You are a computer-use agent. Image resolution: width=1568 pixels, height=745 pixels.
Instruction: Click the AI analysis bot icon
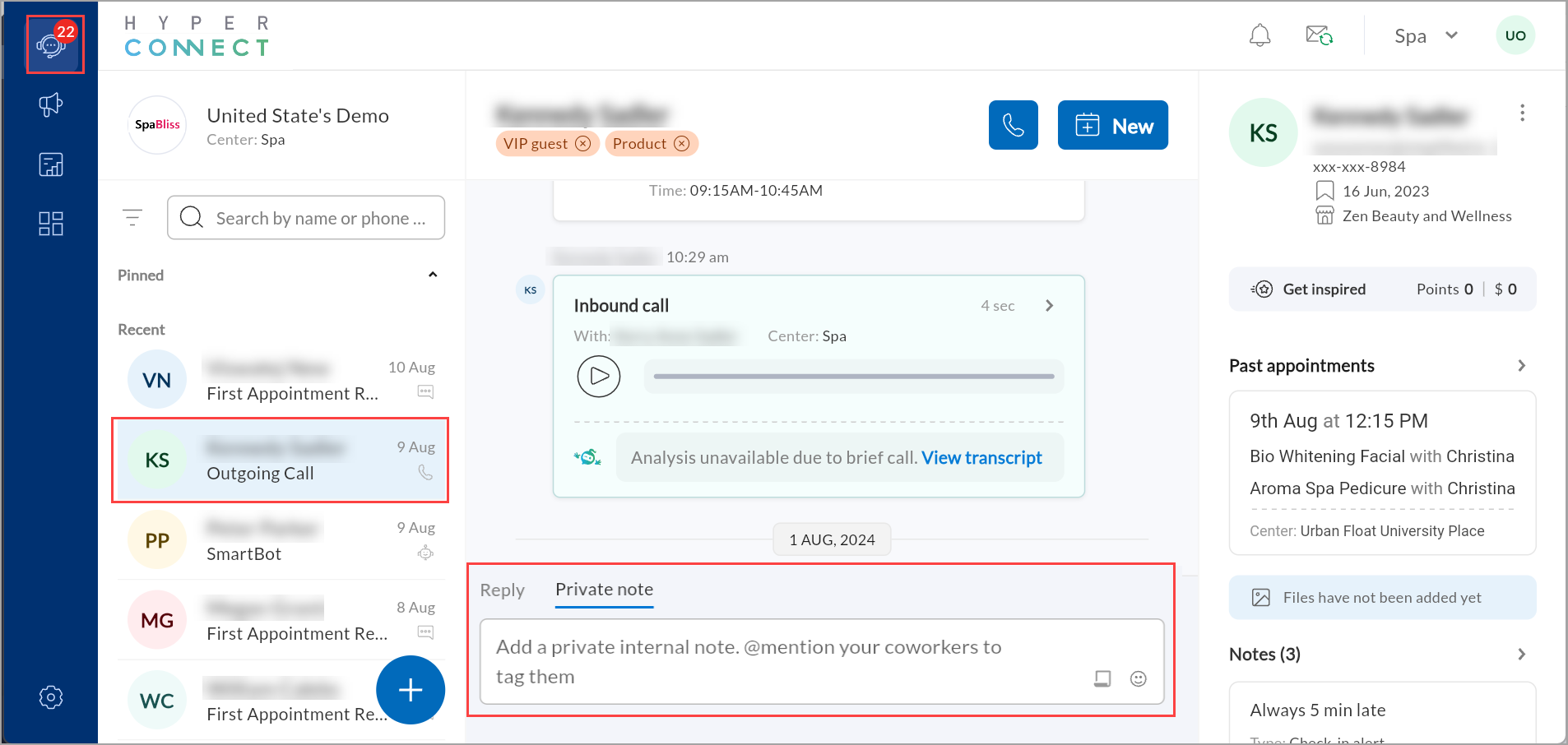tap(587, 457)
